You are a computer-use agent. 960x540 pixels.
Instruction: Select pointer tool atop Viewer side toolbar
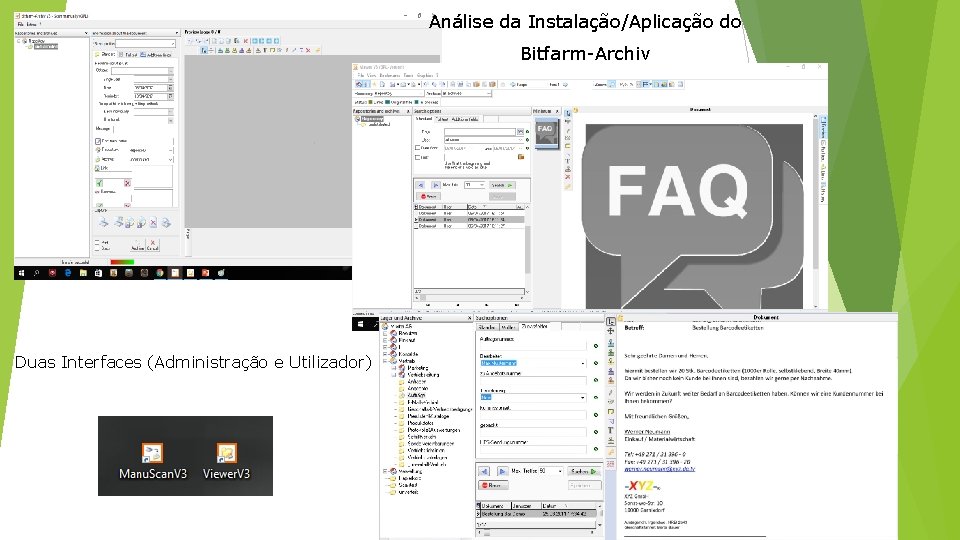point(568,113)
